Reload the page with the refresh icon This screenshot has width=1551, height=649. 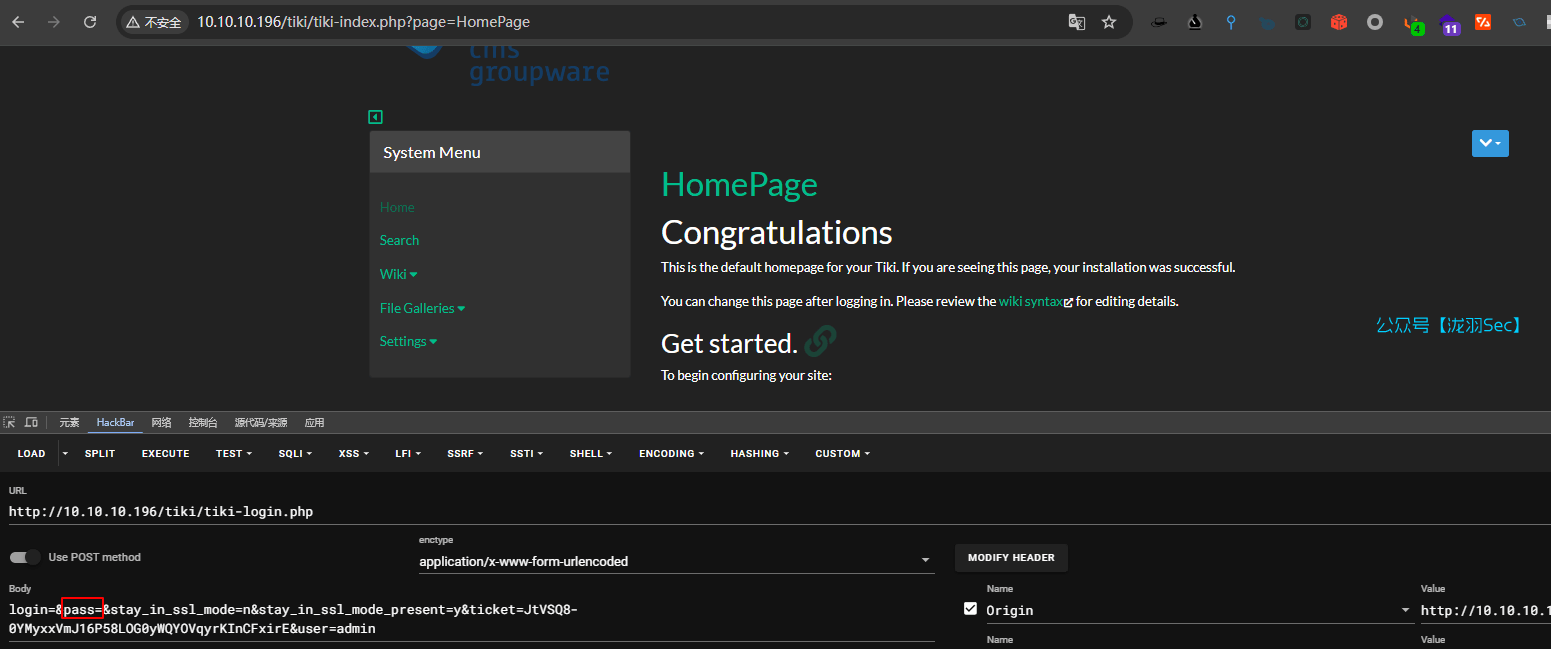pos(90,22)
